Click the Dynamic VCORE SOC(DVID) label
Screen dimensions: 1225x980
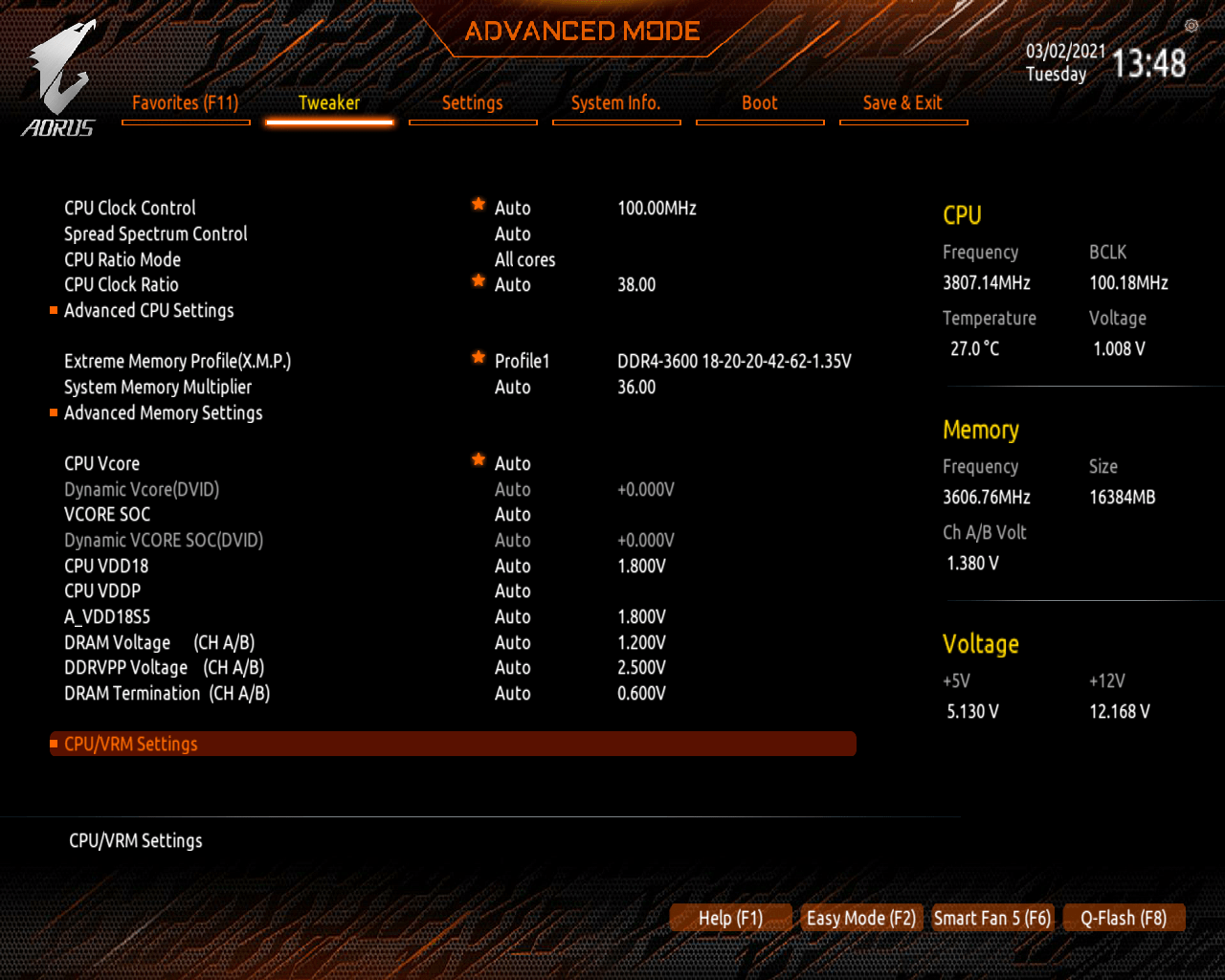(x=164, y=540)
